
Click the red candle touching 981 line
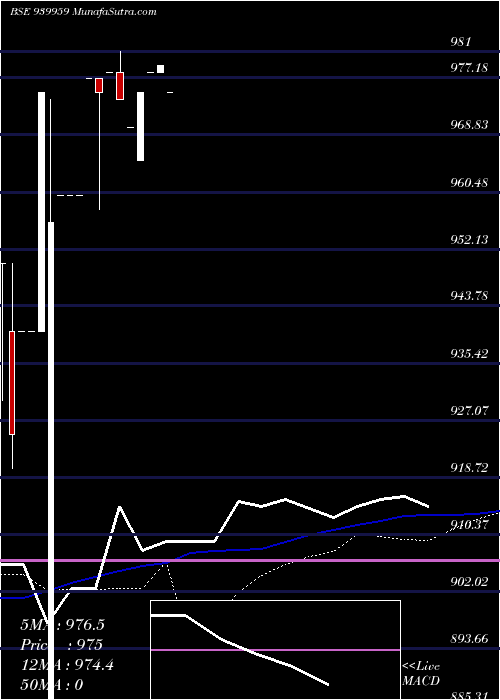[x=120, y=86]
